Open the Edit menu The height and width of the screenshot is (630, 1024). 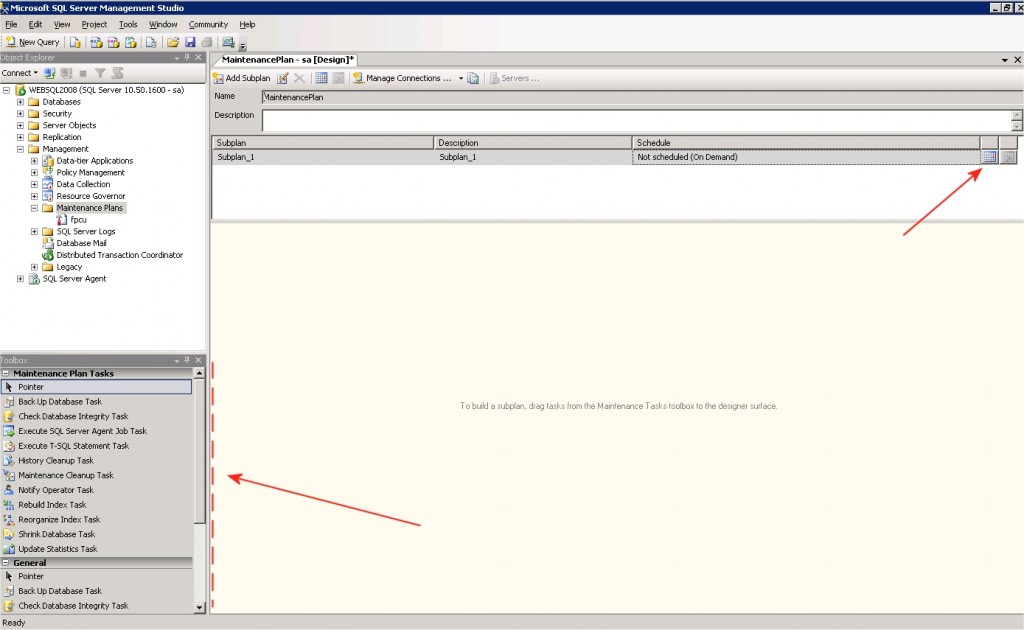click(x=35, y=24)
